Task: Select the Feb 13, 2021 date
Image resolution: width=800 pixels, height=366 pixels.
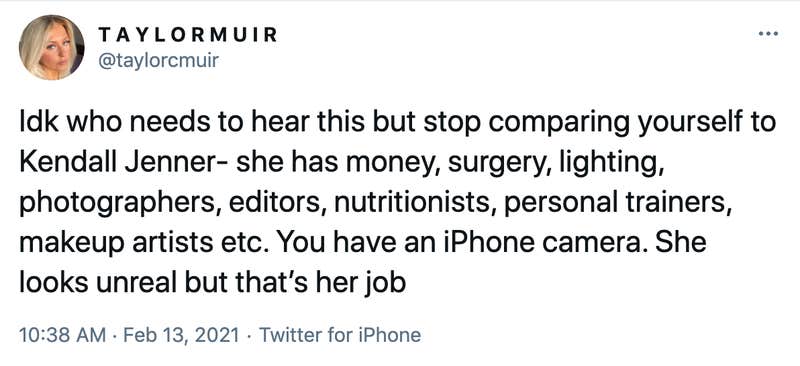Action: pyautogui.click(x=181, y=335)
